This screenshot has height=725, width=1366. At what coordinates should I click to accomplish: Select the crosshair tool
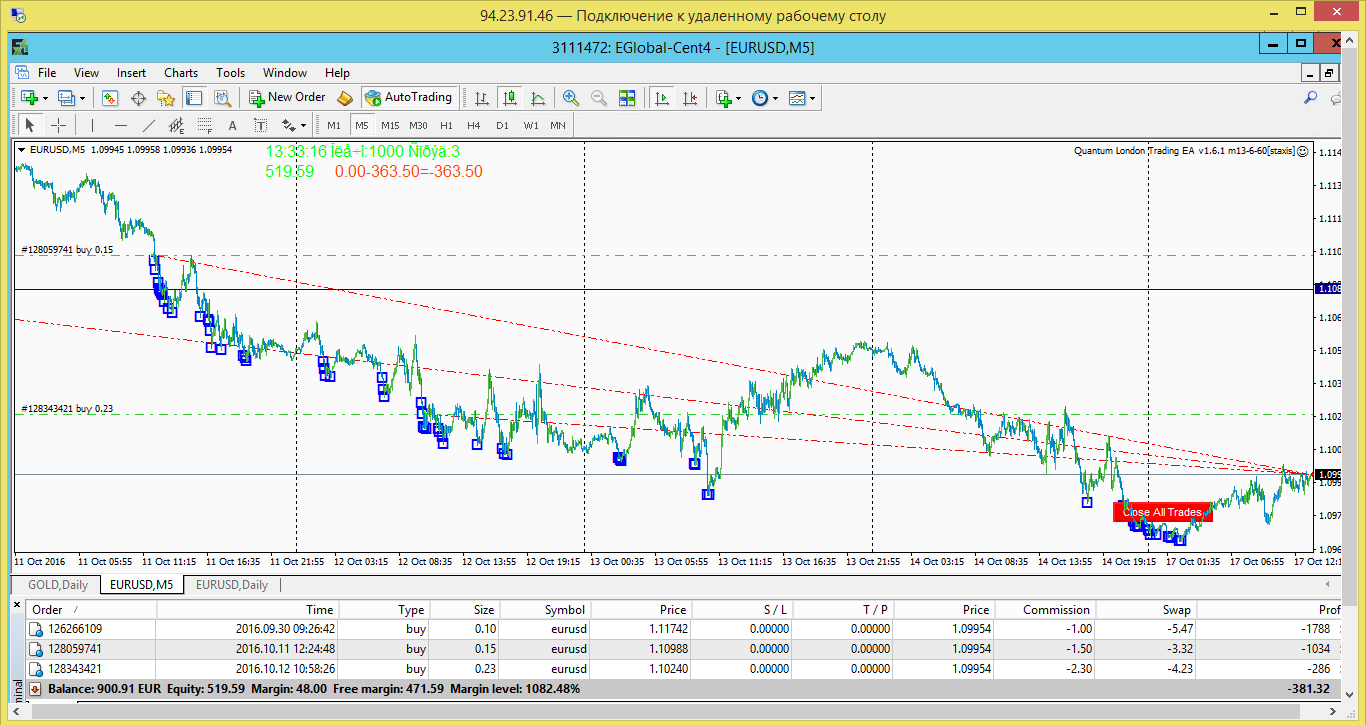[x=58, y=125]
